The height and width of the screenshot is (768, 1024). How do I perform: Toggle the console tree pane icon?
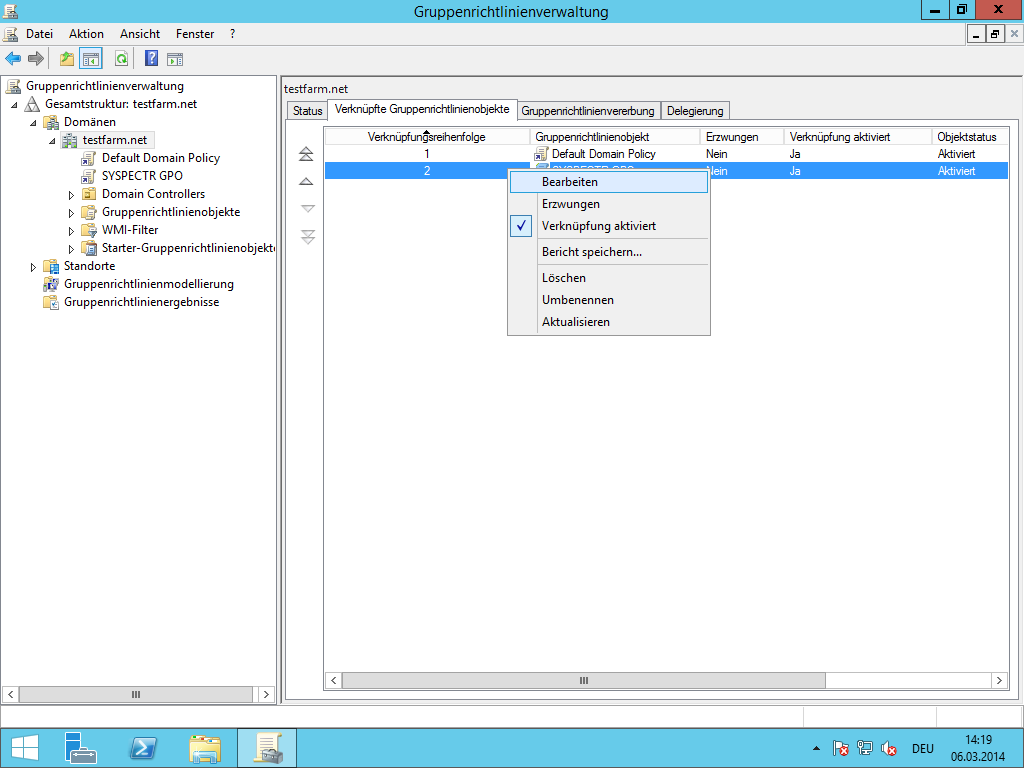91,59
